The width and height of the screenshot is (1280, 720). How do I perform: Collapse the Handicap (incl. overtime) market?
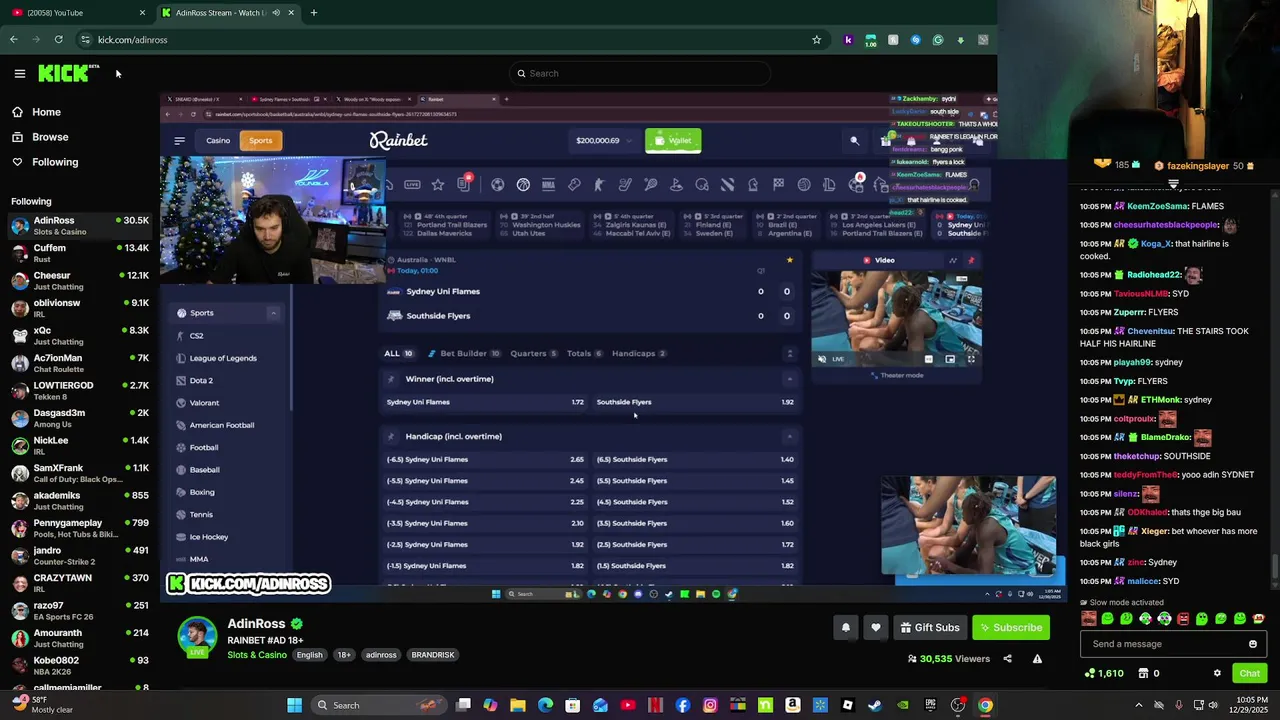[790, 436]
